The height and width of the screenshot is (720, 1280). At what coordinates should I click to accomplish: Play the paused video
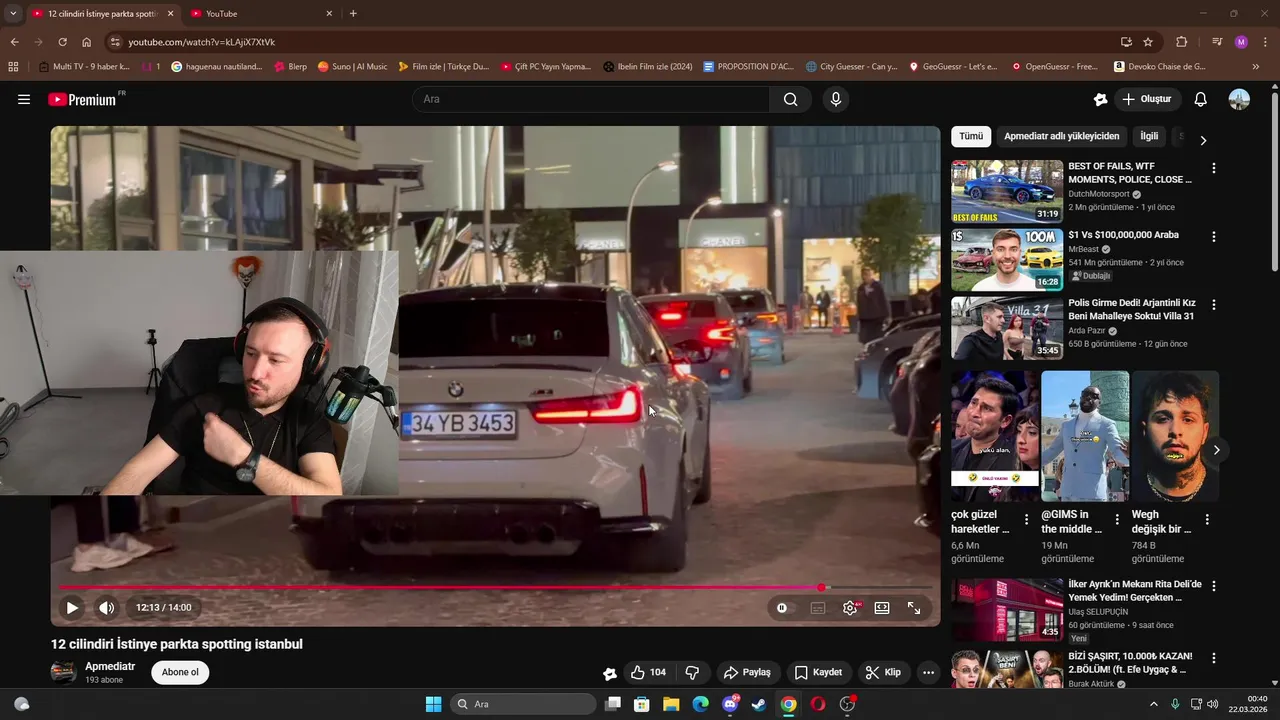pos(72,607)
